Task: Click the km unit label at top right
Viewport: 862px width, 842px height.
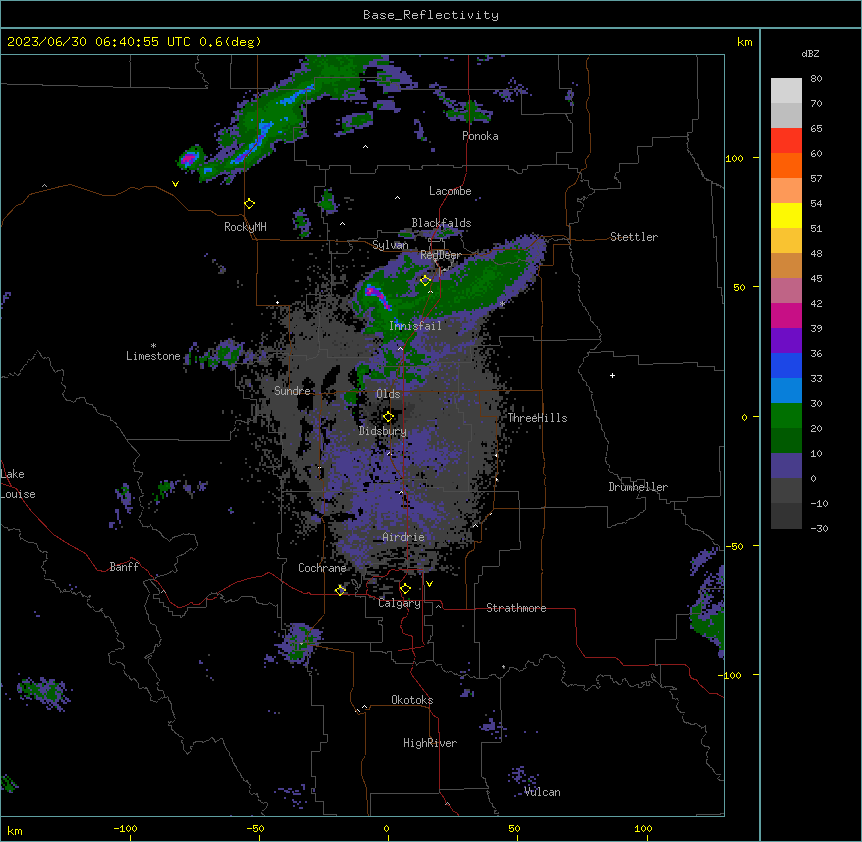Action: [x=745, y=42]
